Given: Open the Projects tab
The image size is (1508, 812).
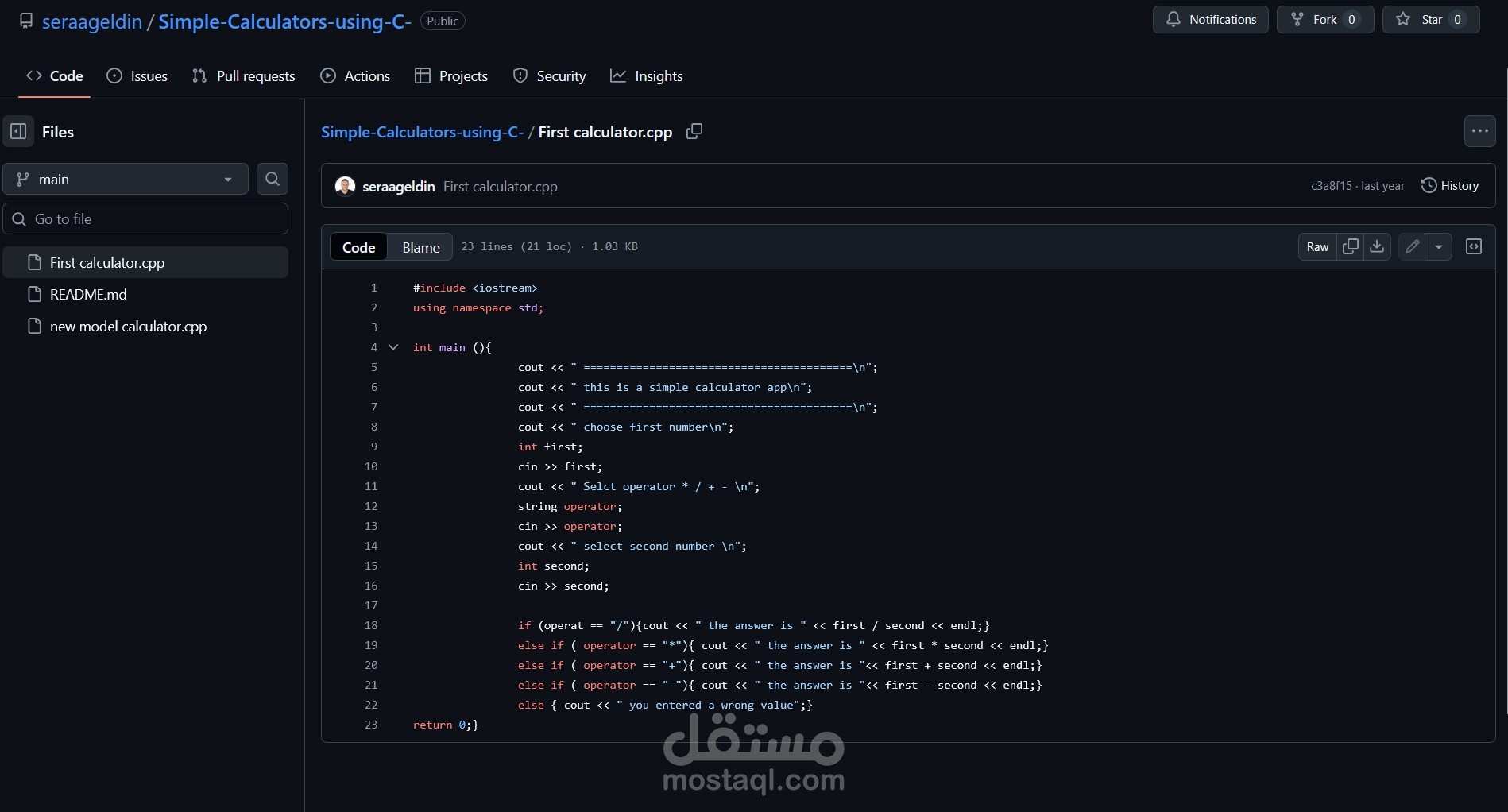Looking at the screenshot, I should [451, 76].
